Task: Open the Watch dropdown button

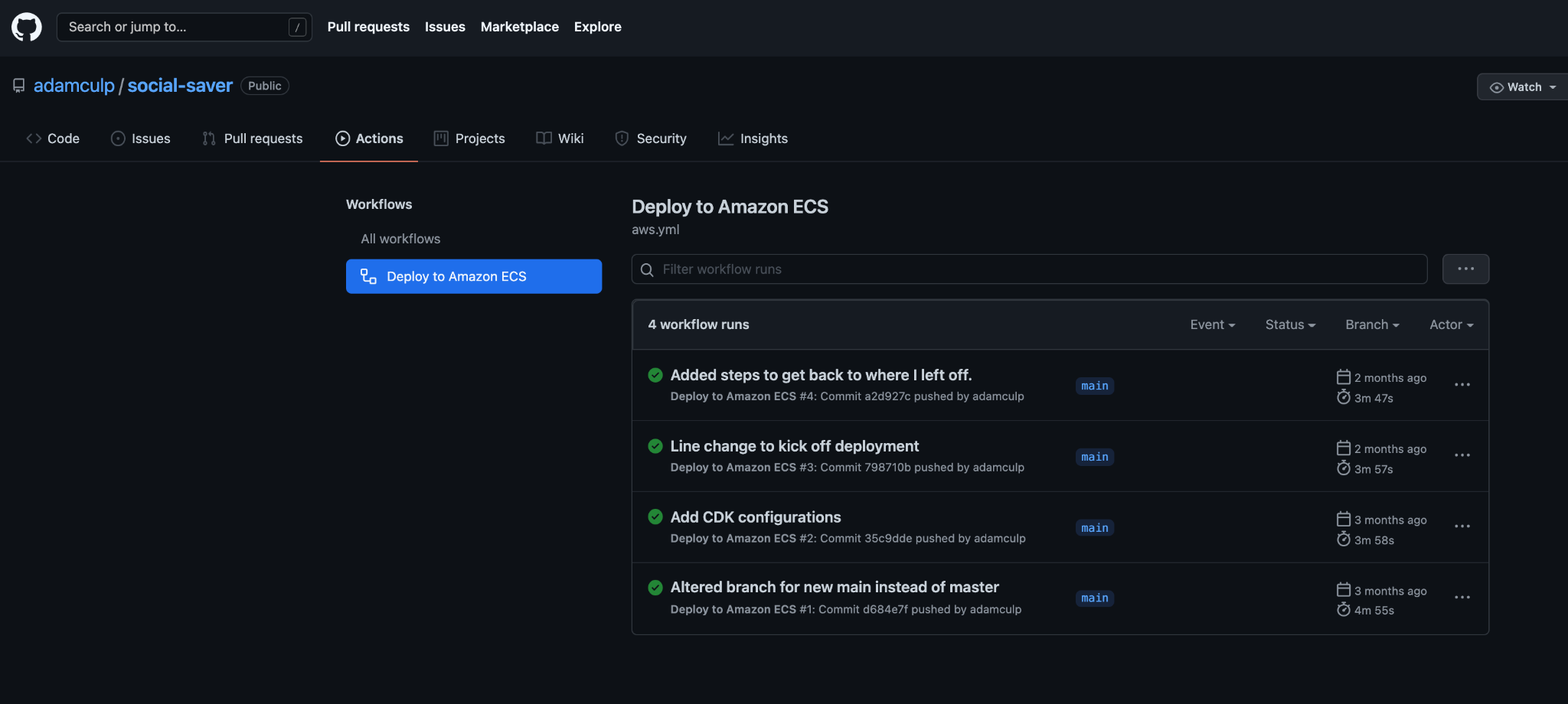Action: tap(1522, 87)
